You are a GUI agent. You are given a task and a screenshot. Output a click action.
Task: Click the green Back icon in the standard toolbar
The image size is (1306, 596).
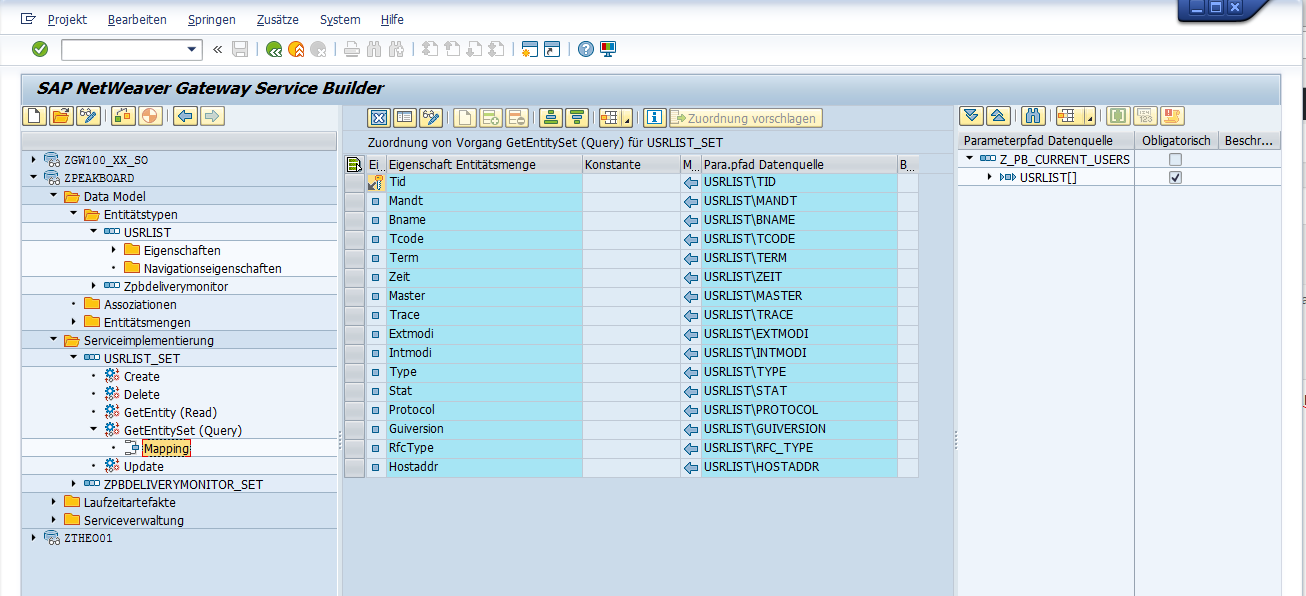pyautogui.click(x=274, y=49)
